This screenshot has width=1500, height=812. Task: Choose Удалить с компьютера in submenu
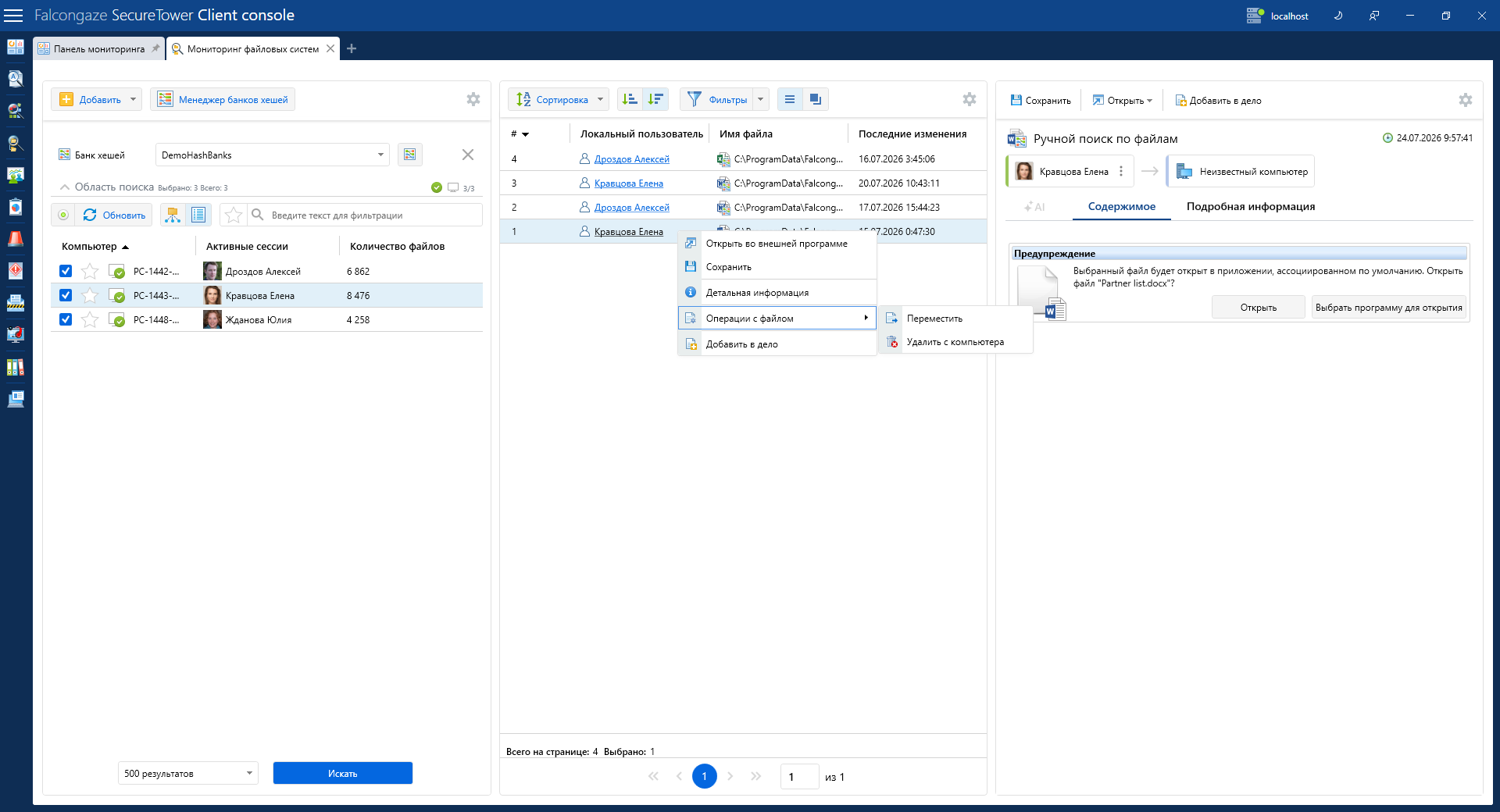[955, 342]
